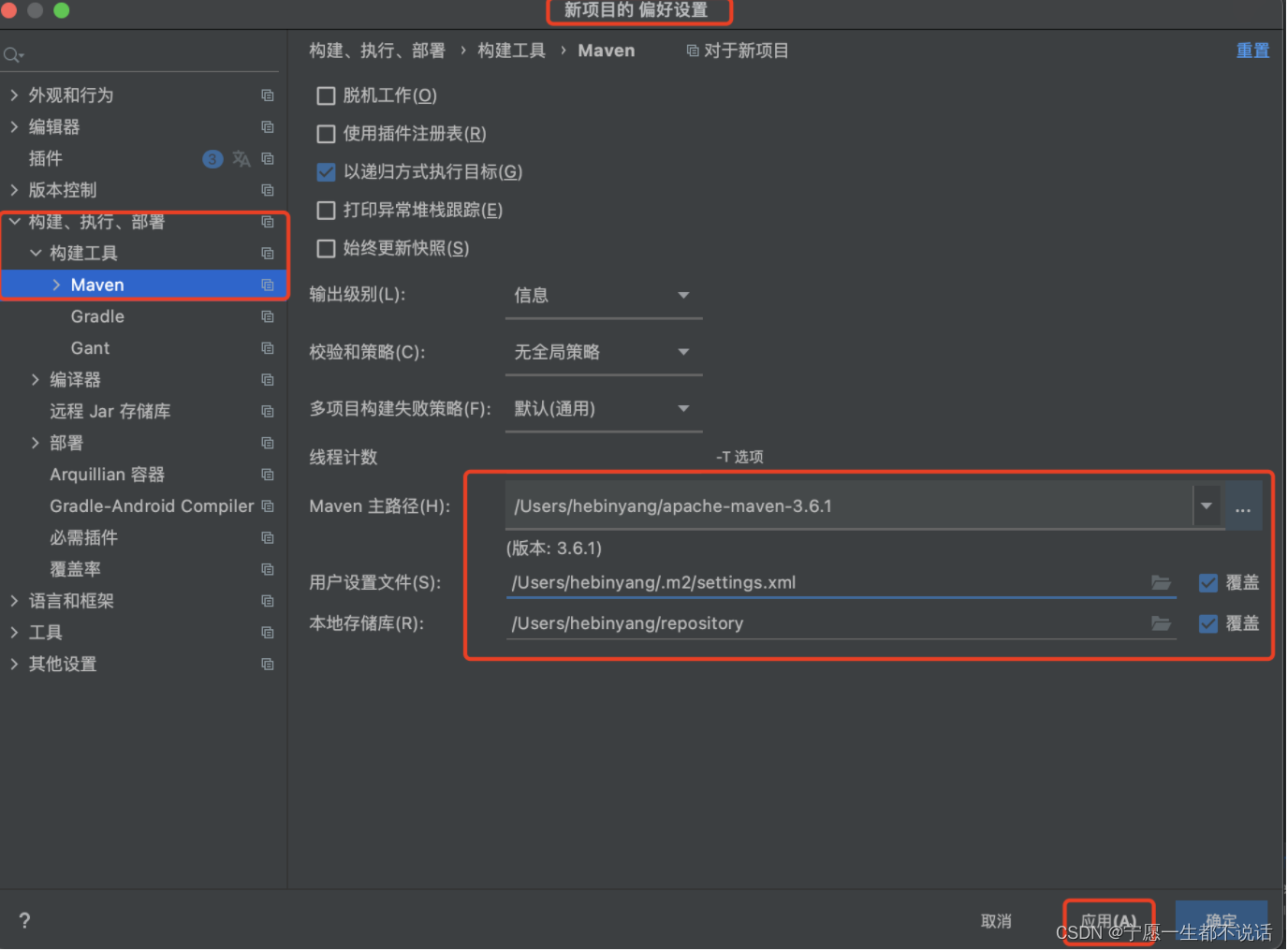This screenshot has height=951, width=1288.
Task: Collapse the 构建工具 tree node
Action: pos(36,254)
